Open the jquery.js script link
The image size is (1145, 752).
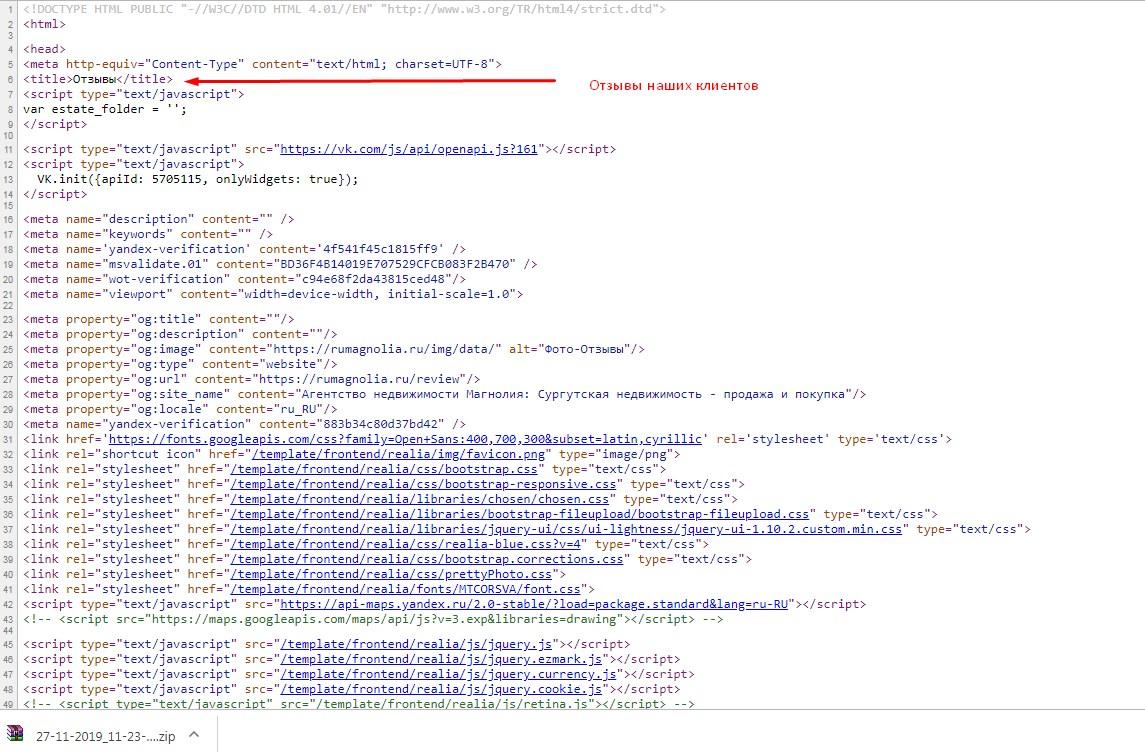[416, 644]
